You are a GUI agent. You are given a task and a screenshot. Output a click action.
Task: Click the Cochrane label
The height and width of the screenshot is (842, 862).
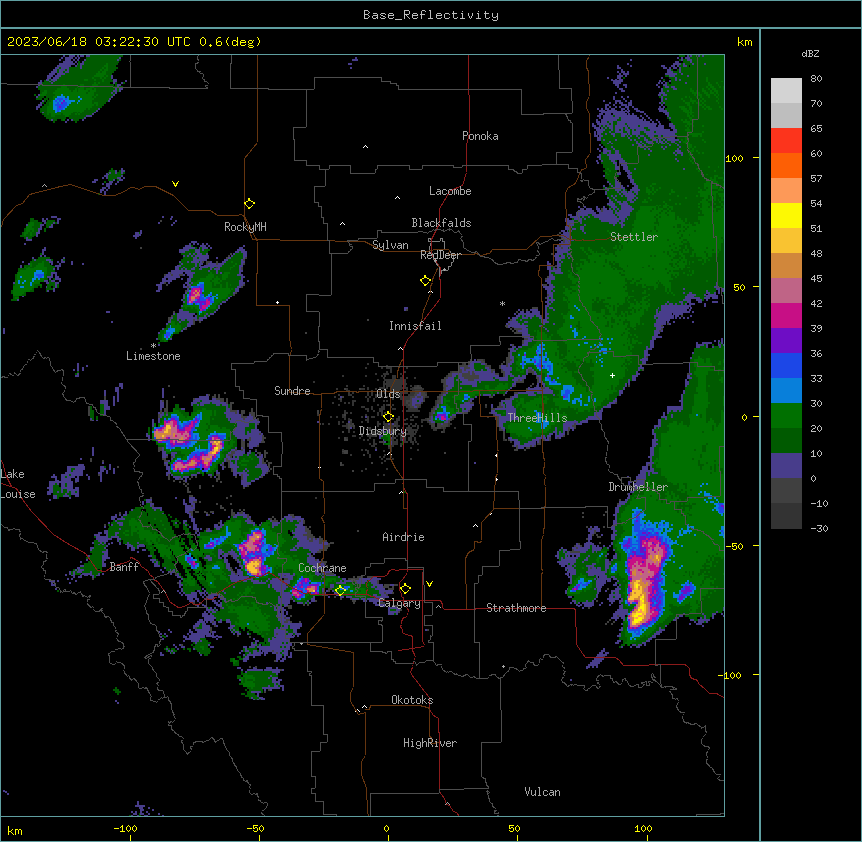coord(322,568)
